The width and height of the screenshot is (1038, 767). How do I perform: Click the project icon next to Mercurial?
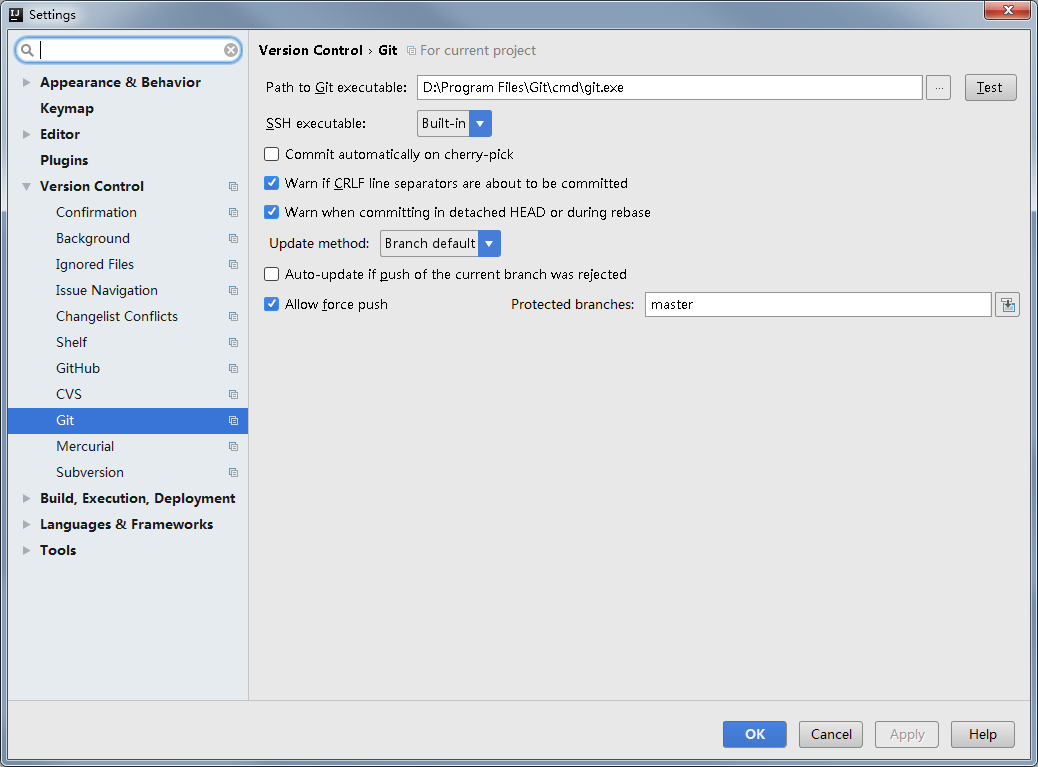tap(233, 447)
